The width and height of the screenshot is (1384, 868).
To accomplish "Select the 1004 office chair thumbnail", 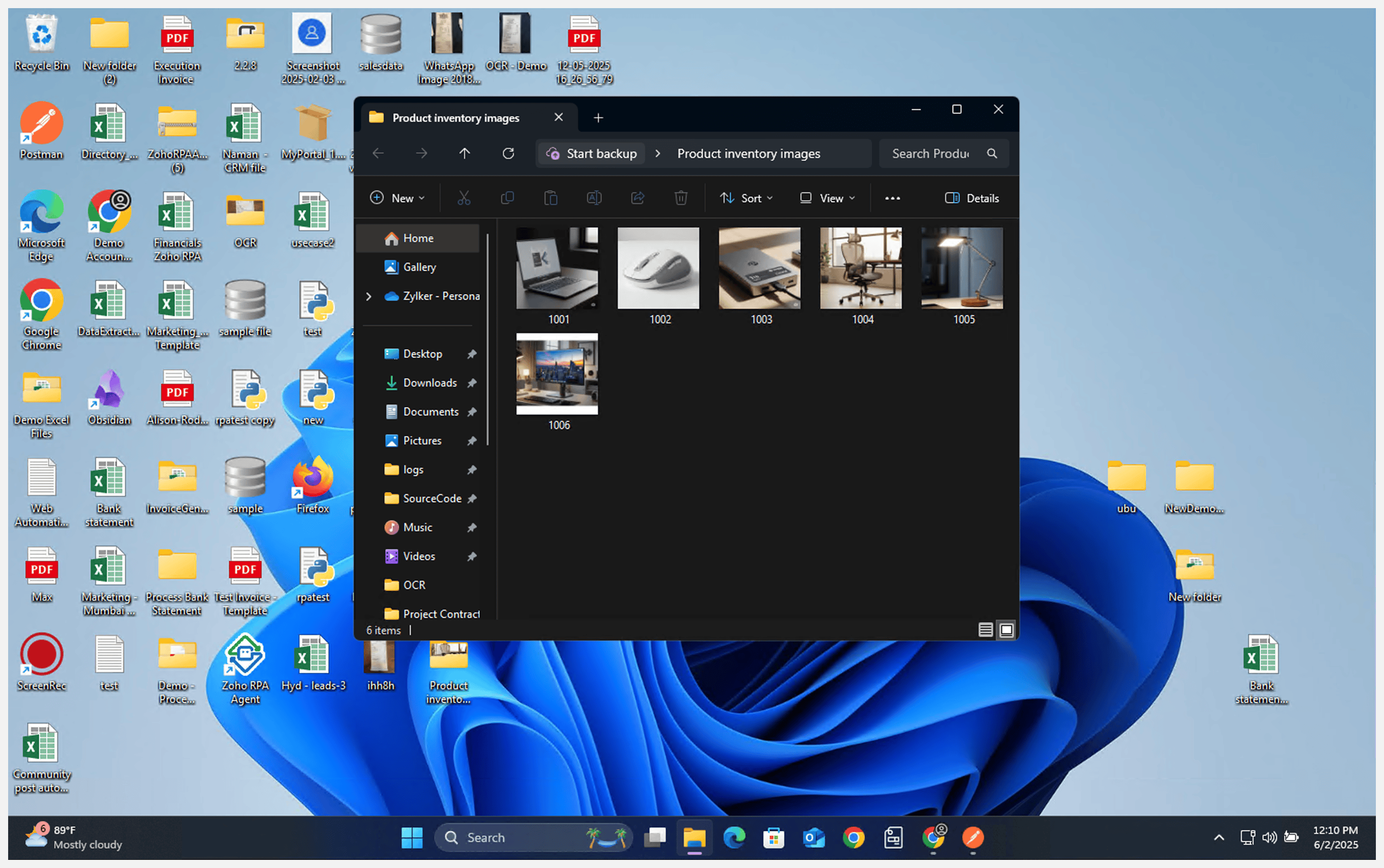I will tap(860, 269).
